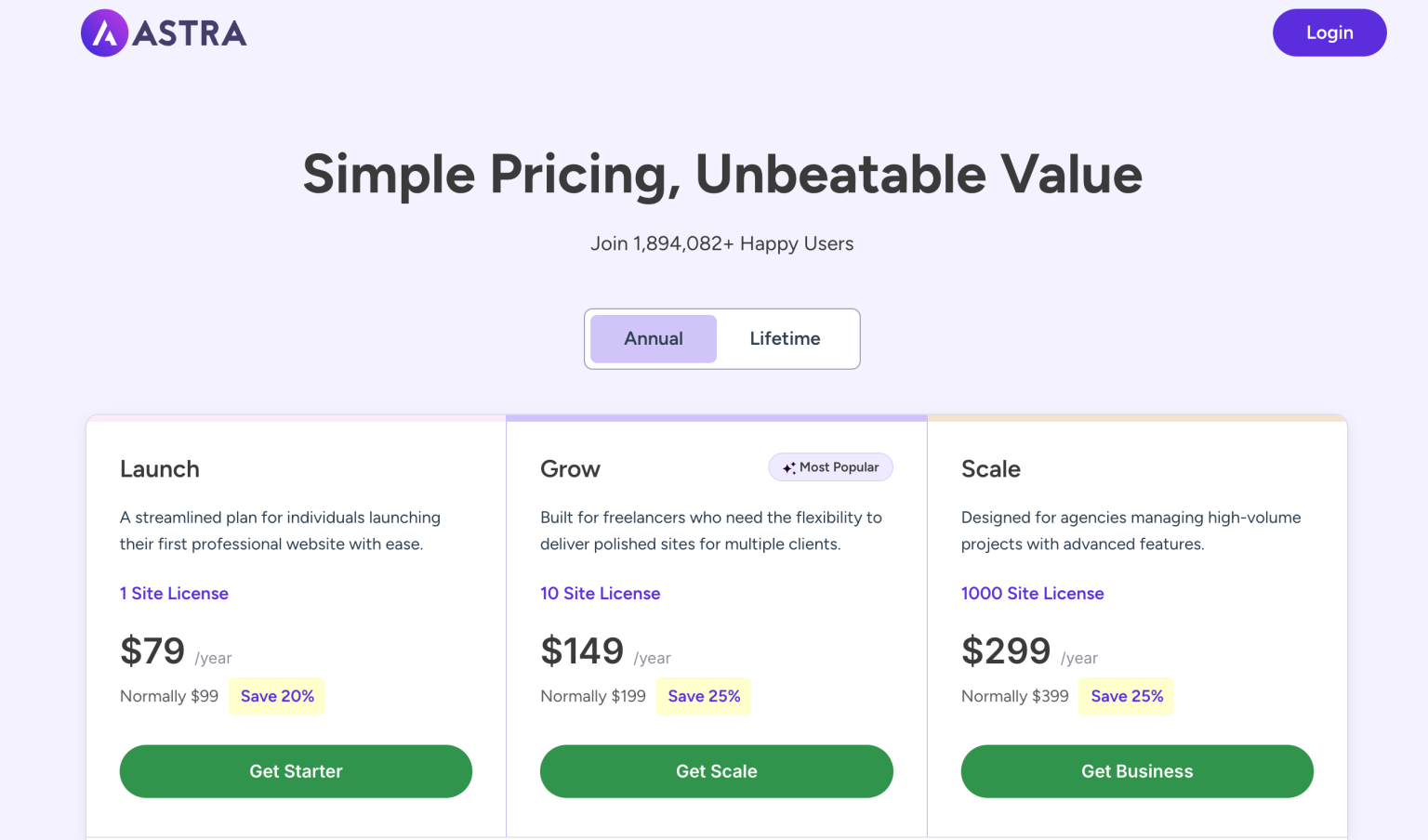Click the ASTRA wordmark text
Viewport: 1428px width, 840px height.
(190, 34)
